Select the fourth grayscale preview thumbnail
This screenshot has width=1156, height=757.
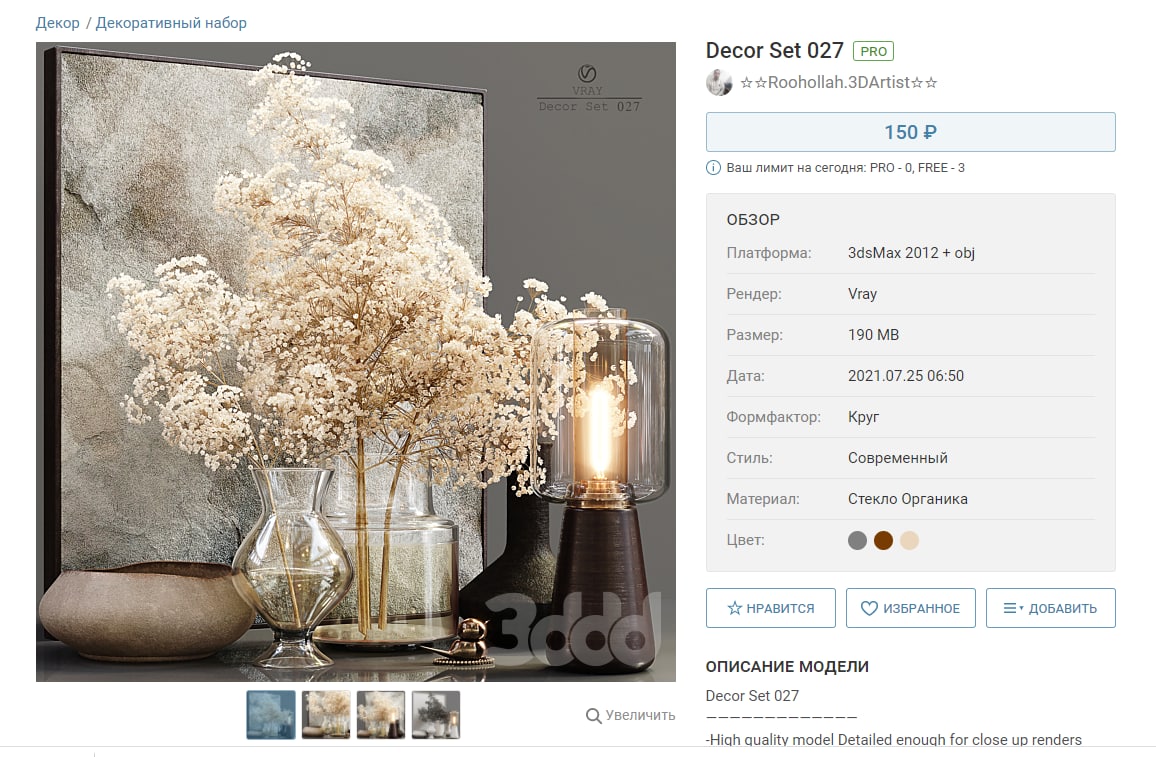(x=436, y=714)
